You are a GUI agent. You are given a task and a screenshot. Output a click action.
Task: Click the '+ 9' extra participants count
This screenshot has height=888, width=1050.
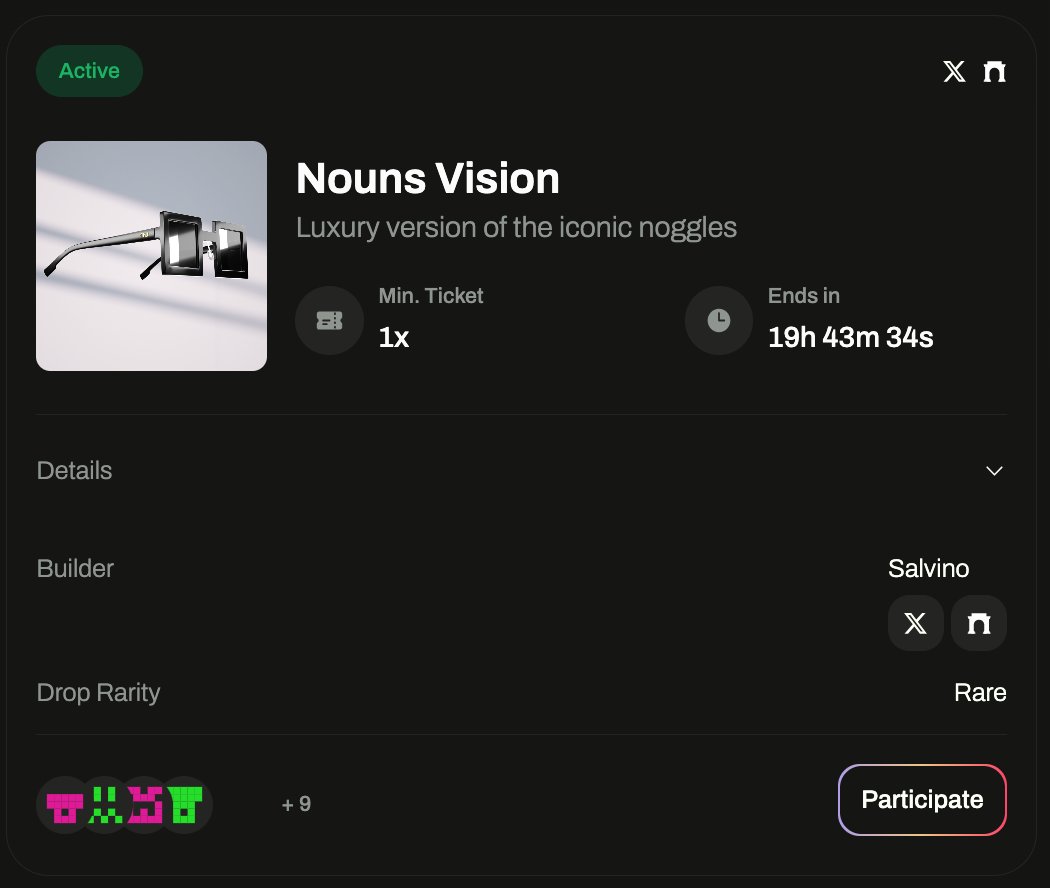(296, 804)
